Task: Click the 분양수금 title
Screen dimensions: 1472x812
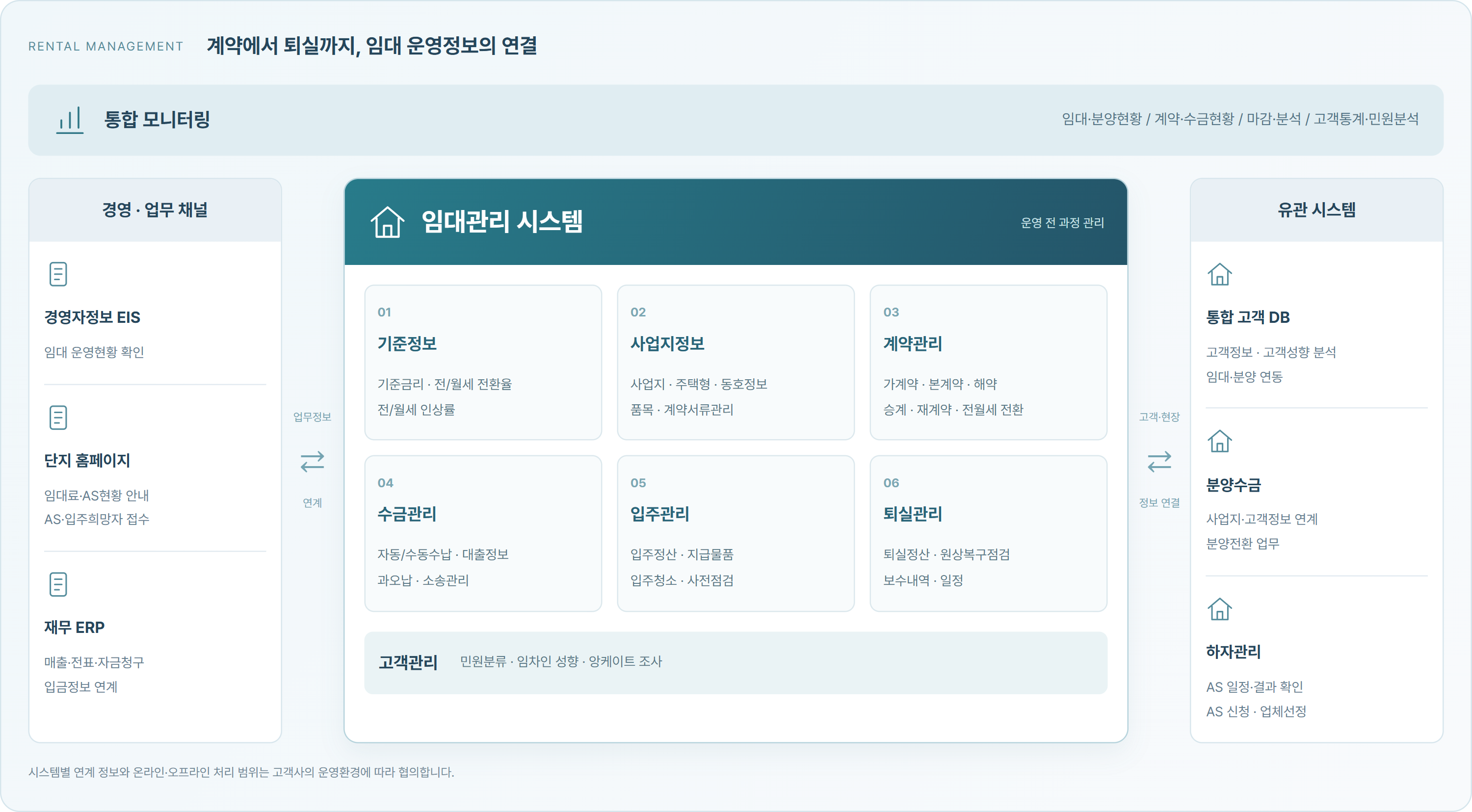Action: [1233, 485]
